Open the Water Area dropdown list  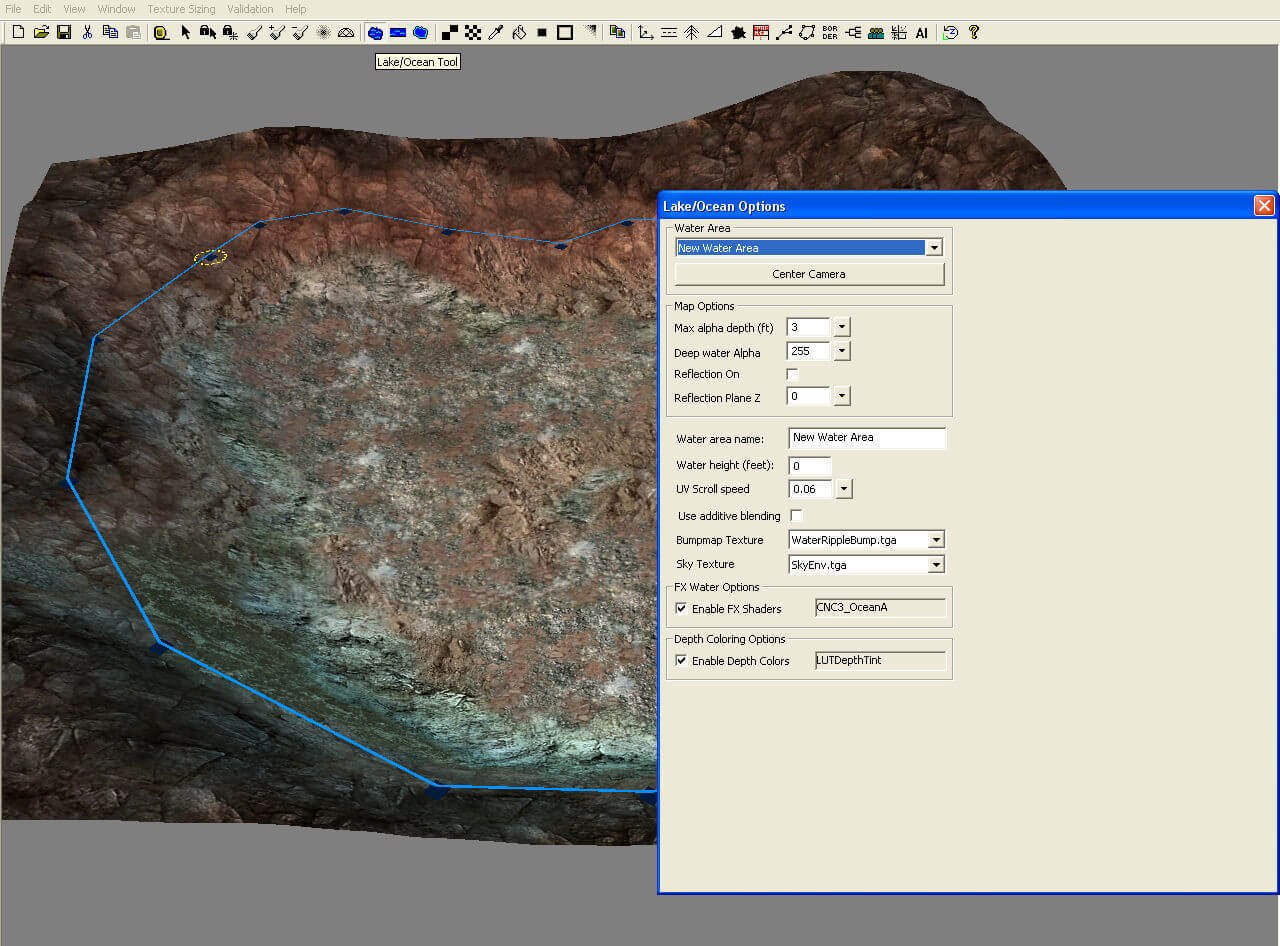tap(934, 248)
